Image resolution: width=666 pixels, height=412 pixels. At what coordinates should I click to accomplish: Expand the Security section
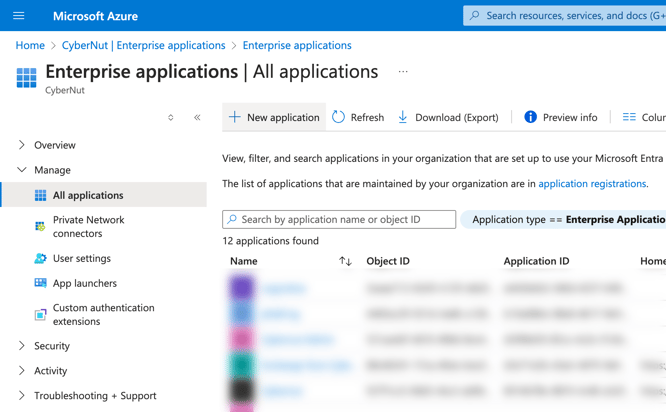[x=22, y=346]
